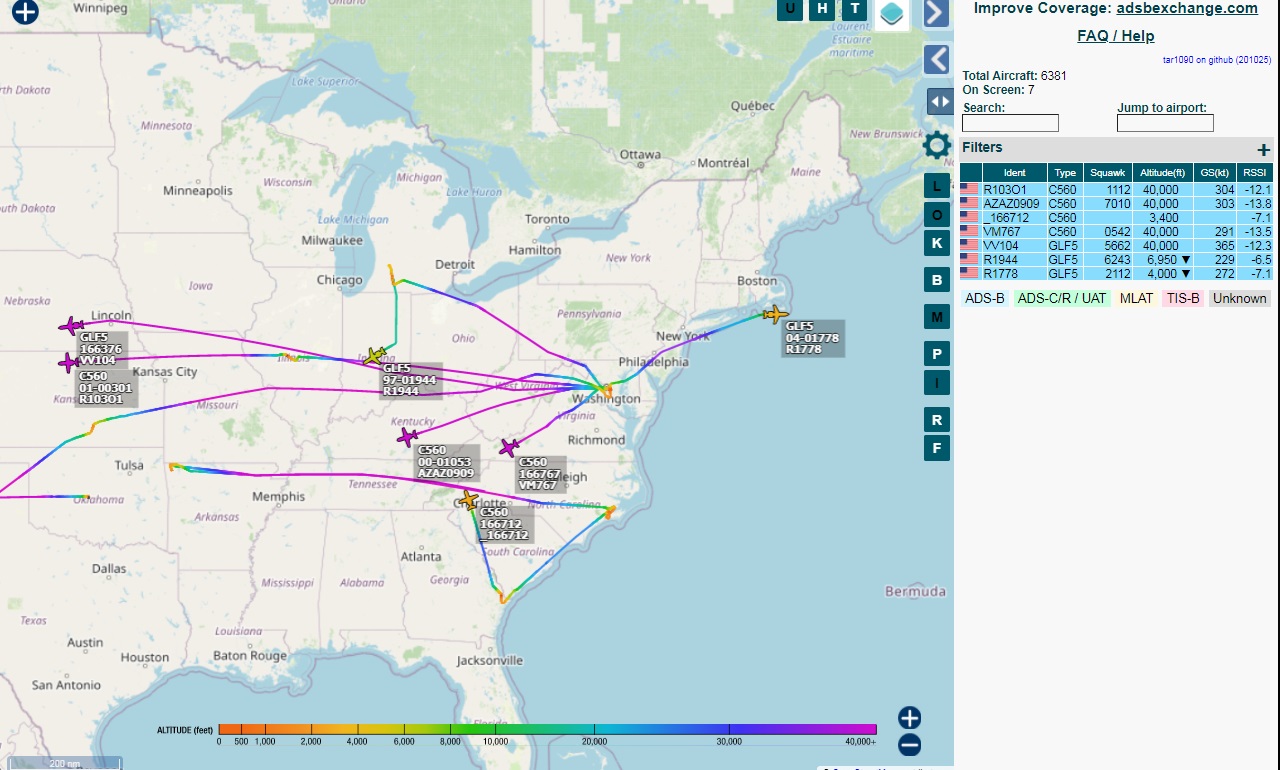Toggle the H map button
The width and height of the screenshot is (1280, 770).
[822, 9]
